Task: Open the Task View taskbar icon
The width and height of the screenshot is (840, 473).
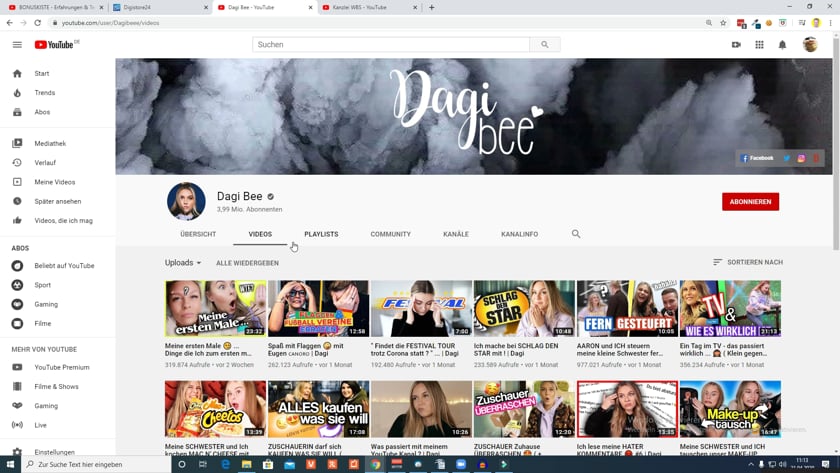Action: pos(202,464)
